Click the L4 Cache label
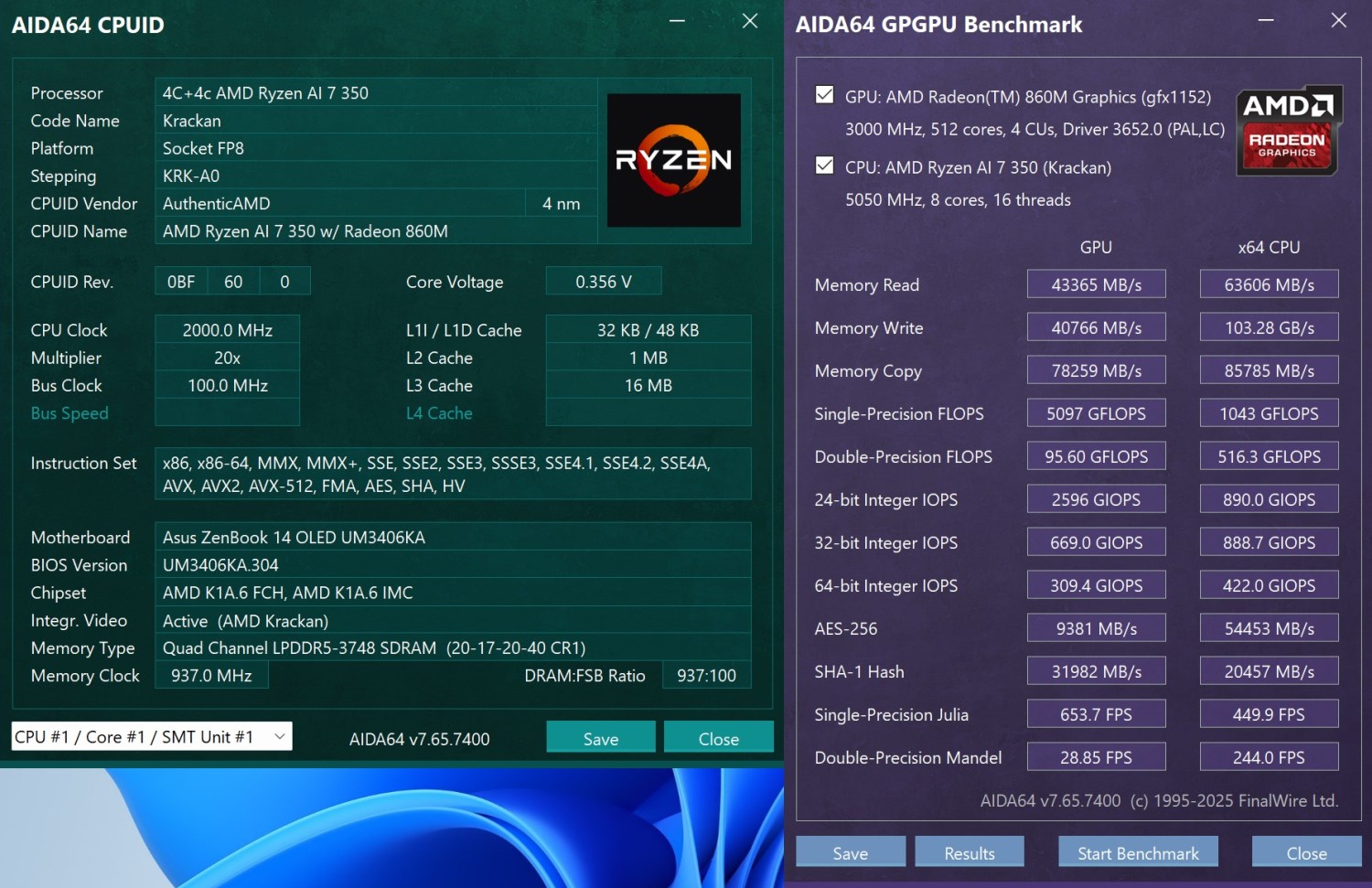The image size is (1372, 888). [439, 413]
